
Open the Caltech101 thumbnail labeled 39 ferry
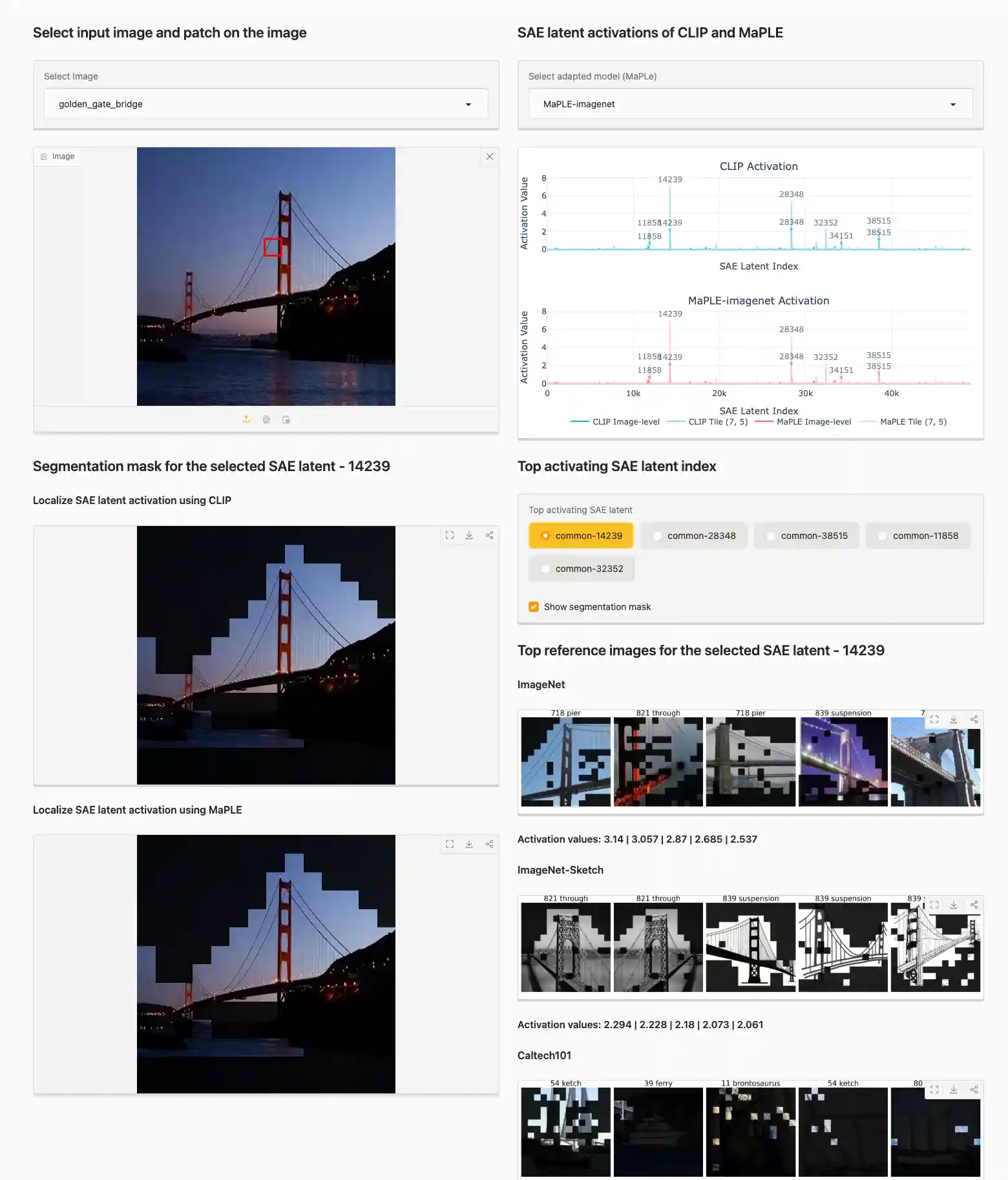(x=658, y=1132)
